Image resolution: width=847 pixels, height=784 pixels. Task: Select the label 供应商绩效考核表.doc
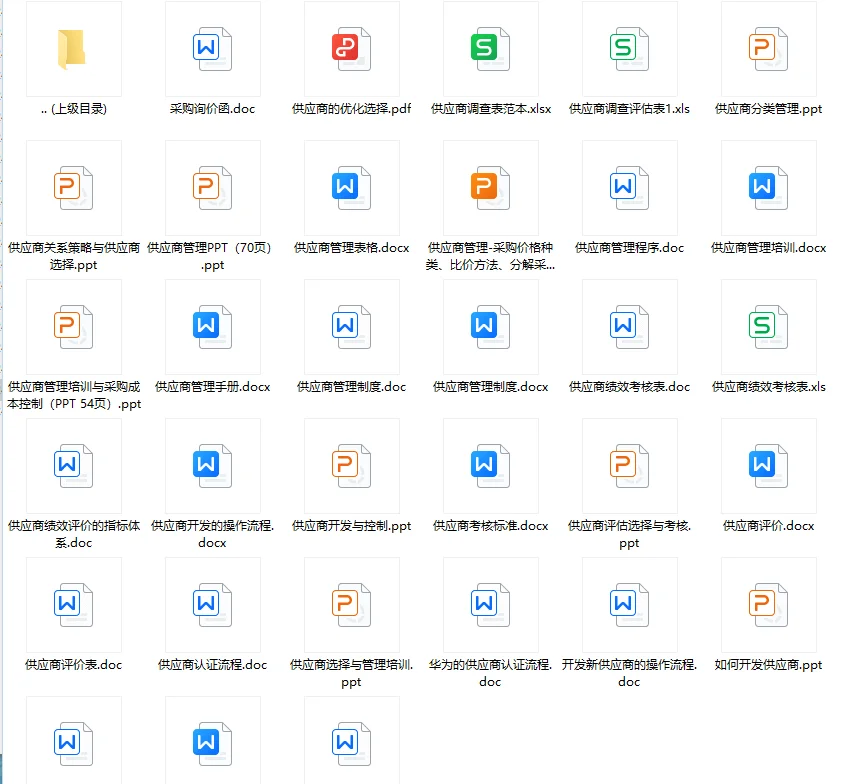point(629,386)
